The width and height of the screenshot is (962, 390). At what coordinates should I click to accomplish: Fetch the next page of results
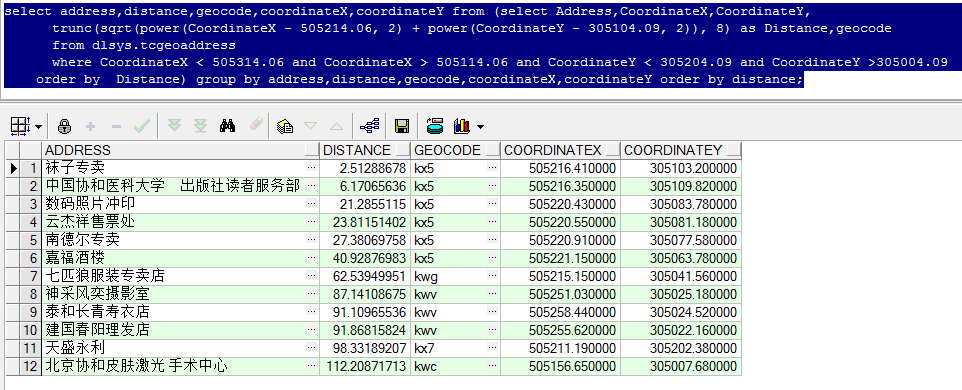click(x=174, y=126)
